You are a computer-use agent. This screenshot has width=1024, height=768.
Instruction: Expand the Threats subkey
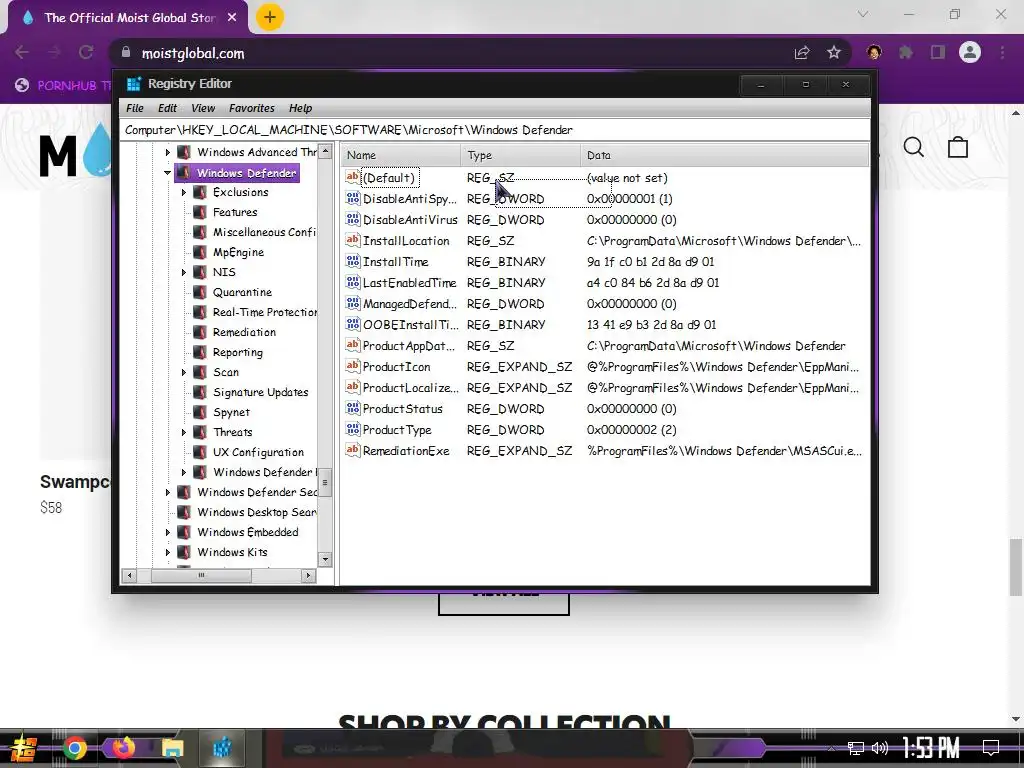click(x=184, y=432)
